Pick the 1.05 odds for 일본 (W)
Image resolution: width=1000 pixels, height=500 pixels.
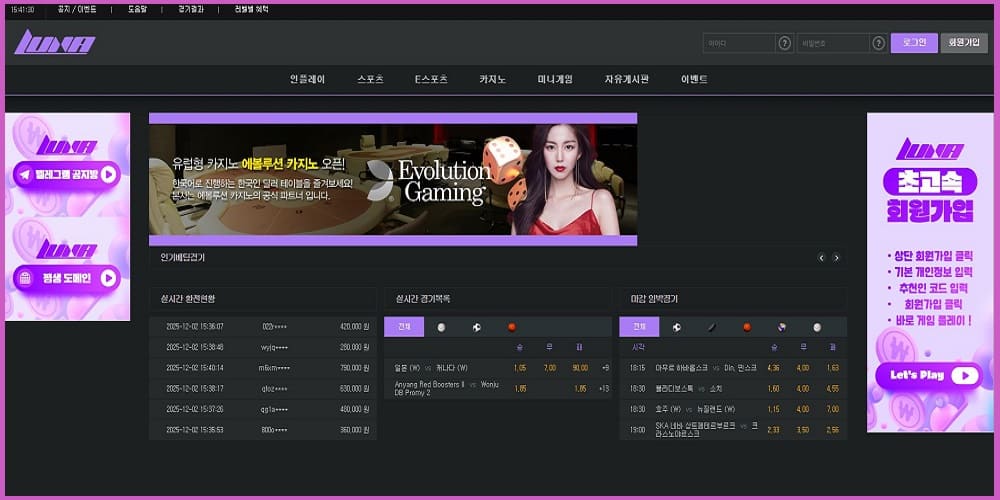point(520,368)
